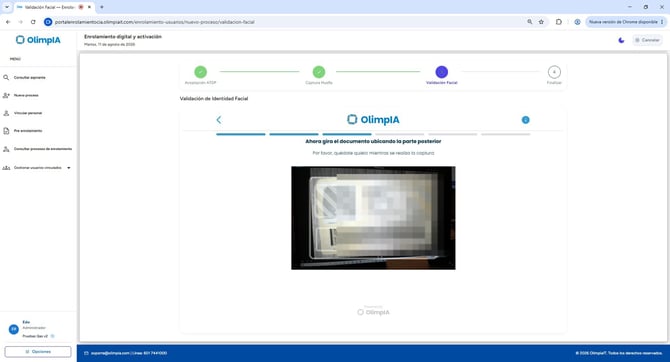Image resolution: width=670 pixels, height=362 pixels.
Task: Click the 'Administrador' role label
Action: pyautogui.click(x=34, y=328)
